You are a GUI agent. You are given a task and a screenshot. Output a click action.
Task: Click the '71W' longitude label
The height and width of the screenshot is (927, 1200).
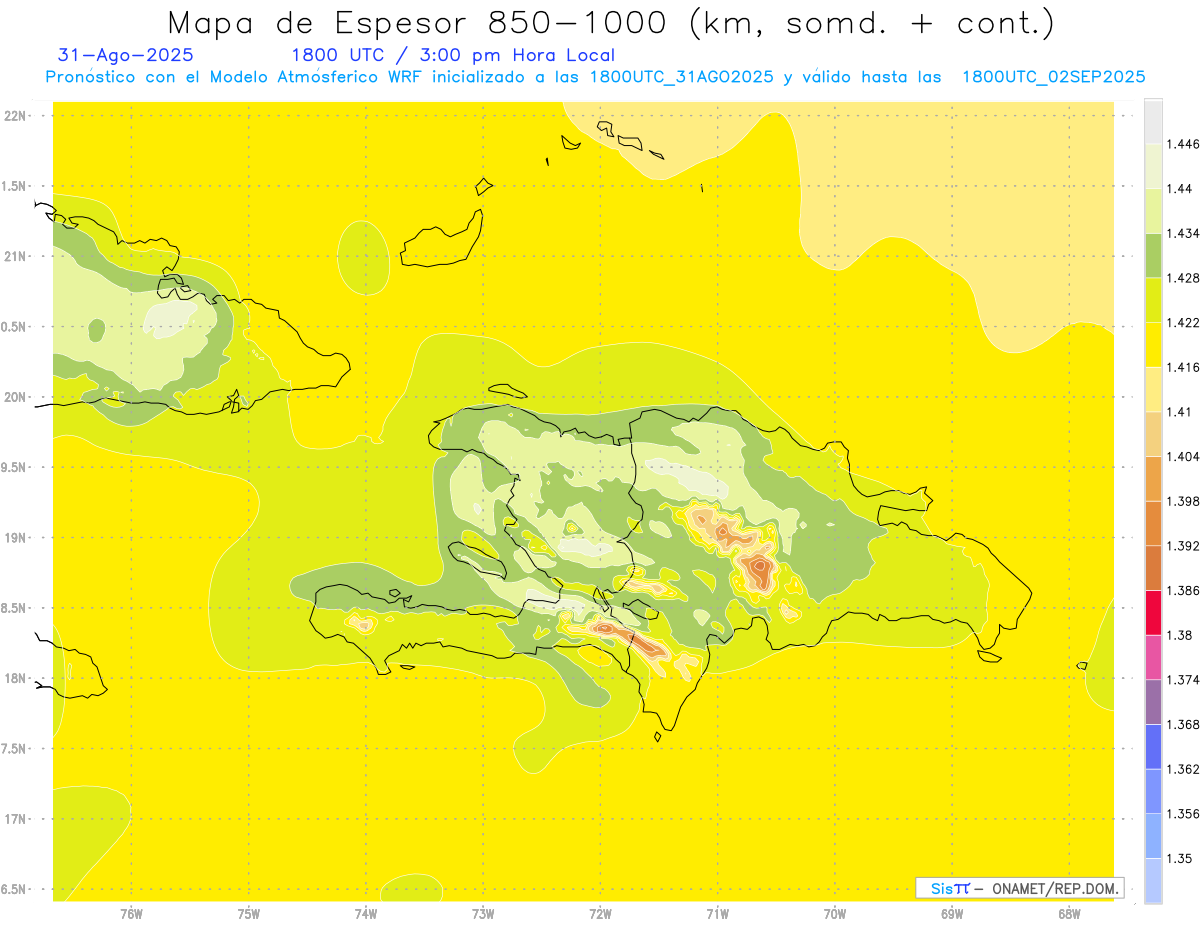[717, 914]
